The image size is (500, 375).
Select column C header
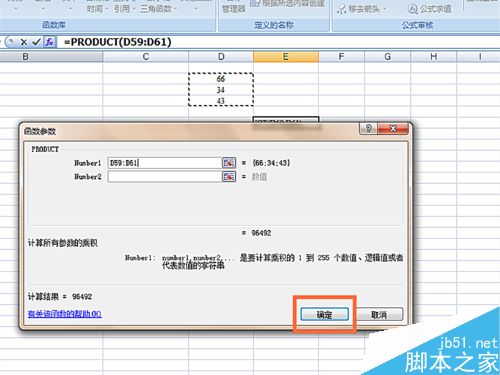[x=146, y=57]
